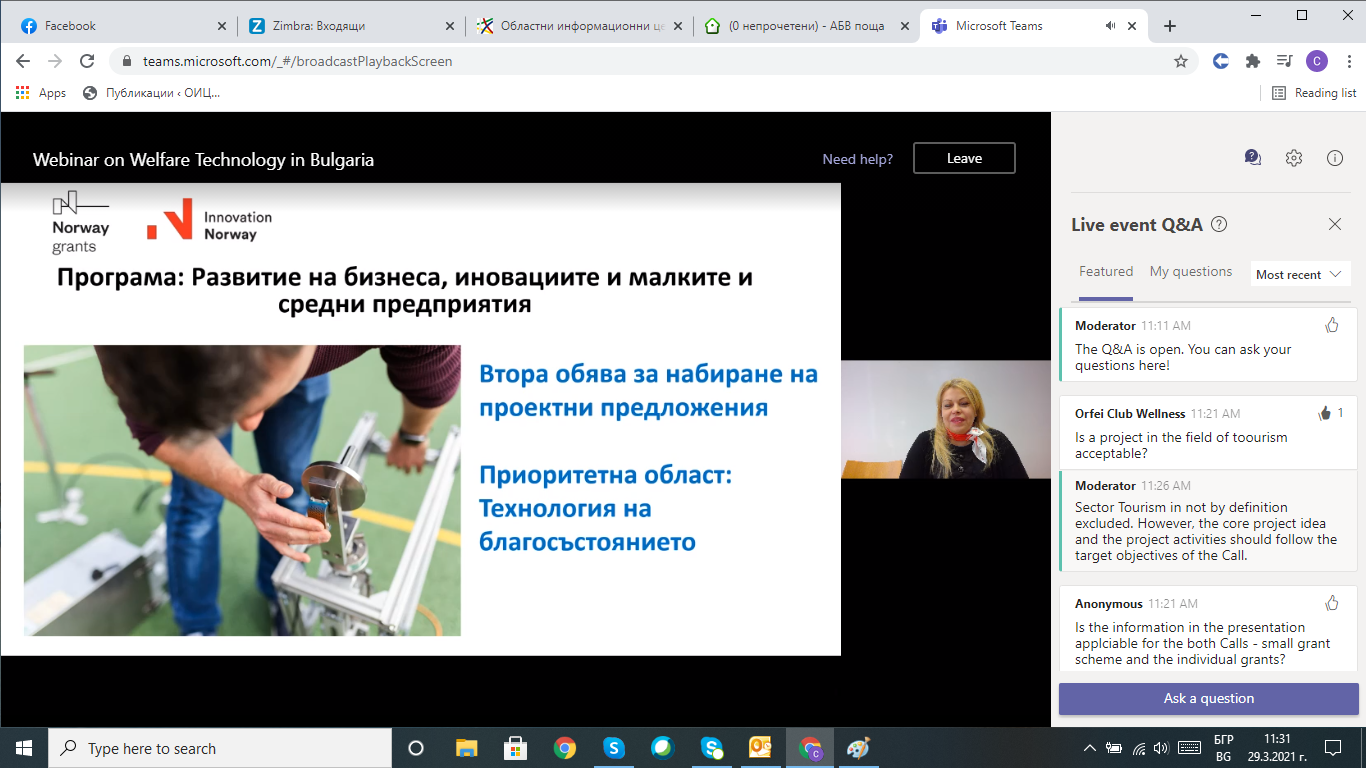Click Ask a question button
This screenshot has width=1366, height=768.
pos(1208,698)
